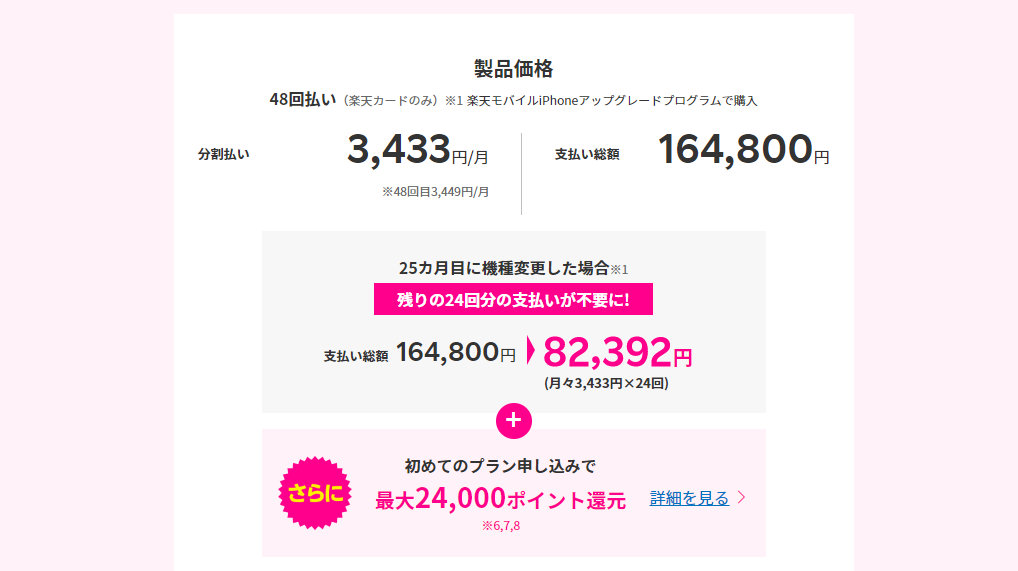Click the large 164,800円 total at top right
1018x571 pixels.
tap(743, 150)
